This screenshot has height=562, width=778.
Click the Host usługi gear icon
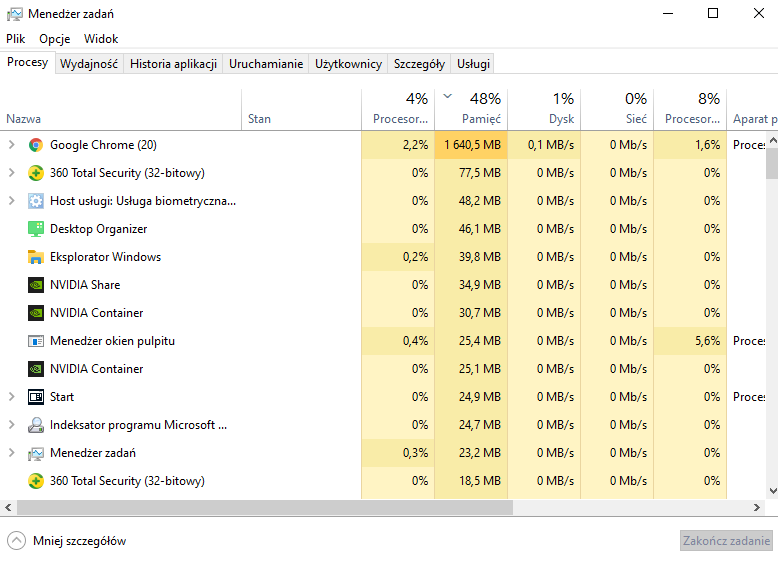point(36,201)
